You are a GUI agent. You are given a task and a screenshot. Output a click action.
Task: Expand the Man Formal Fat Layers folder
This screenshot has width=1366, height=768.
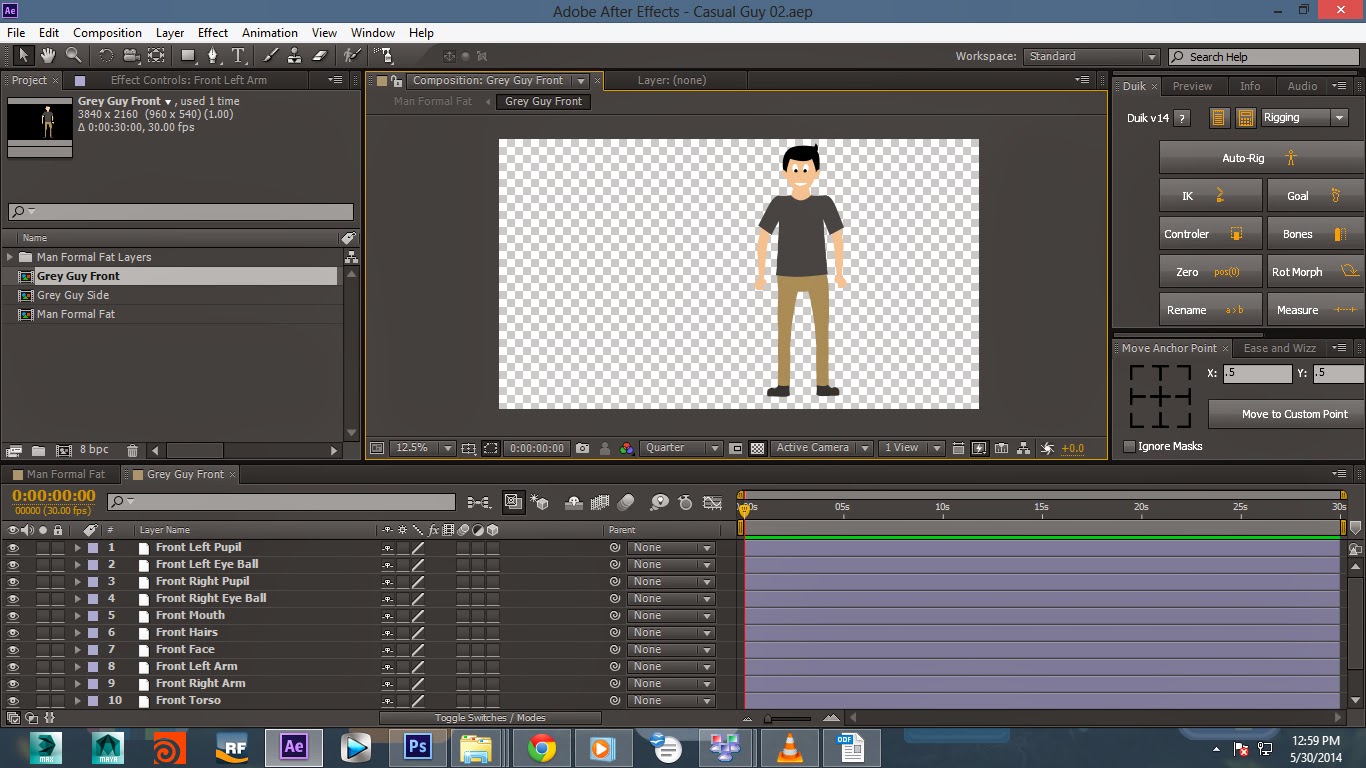(9, 256)
